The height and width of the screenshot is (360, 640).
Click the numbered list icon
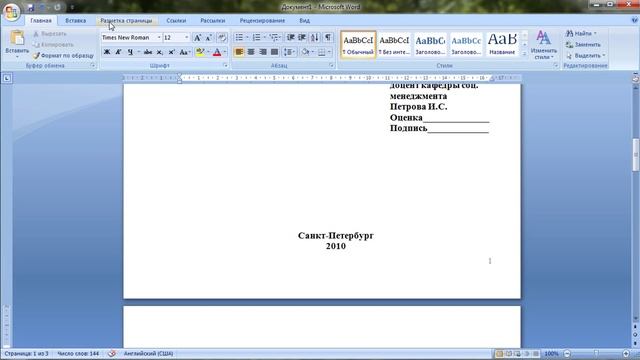point(256,38)
